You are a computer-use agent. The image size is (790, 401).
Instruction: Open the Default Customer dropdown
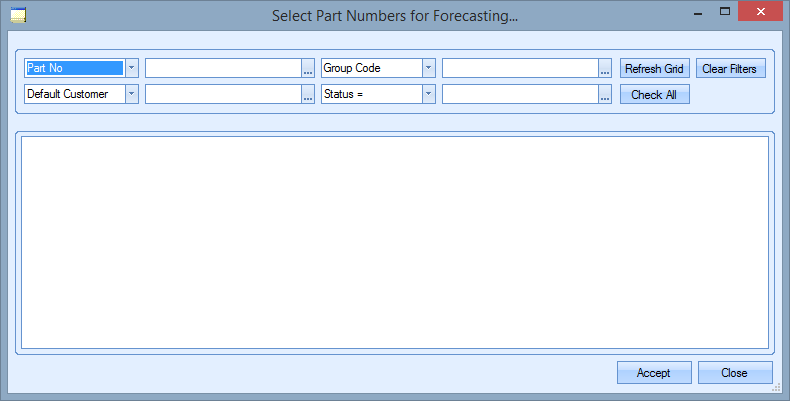(x=131, y=94)
